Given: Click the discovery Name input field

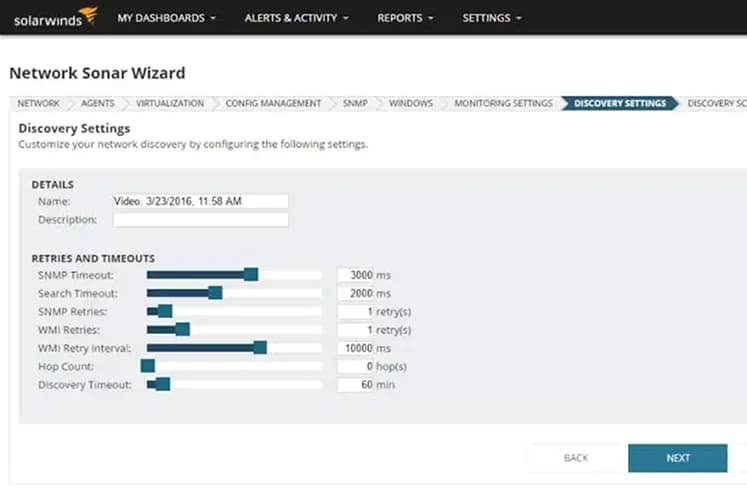Looking at the screenshot, I should coord(201,201).
